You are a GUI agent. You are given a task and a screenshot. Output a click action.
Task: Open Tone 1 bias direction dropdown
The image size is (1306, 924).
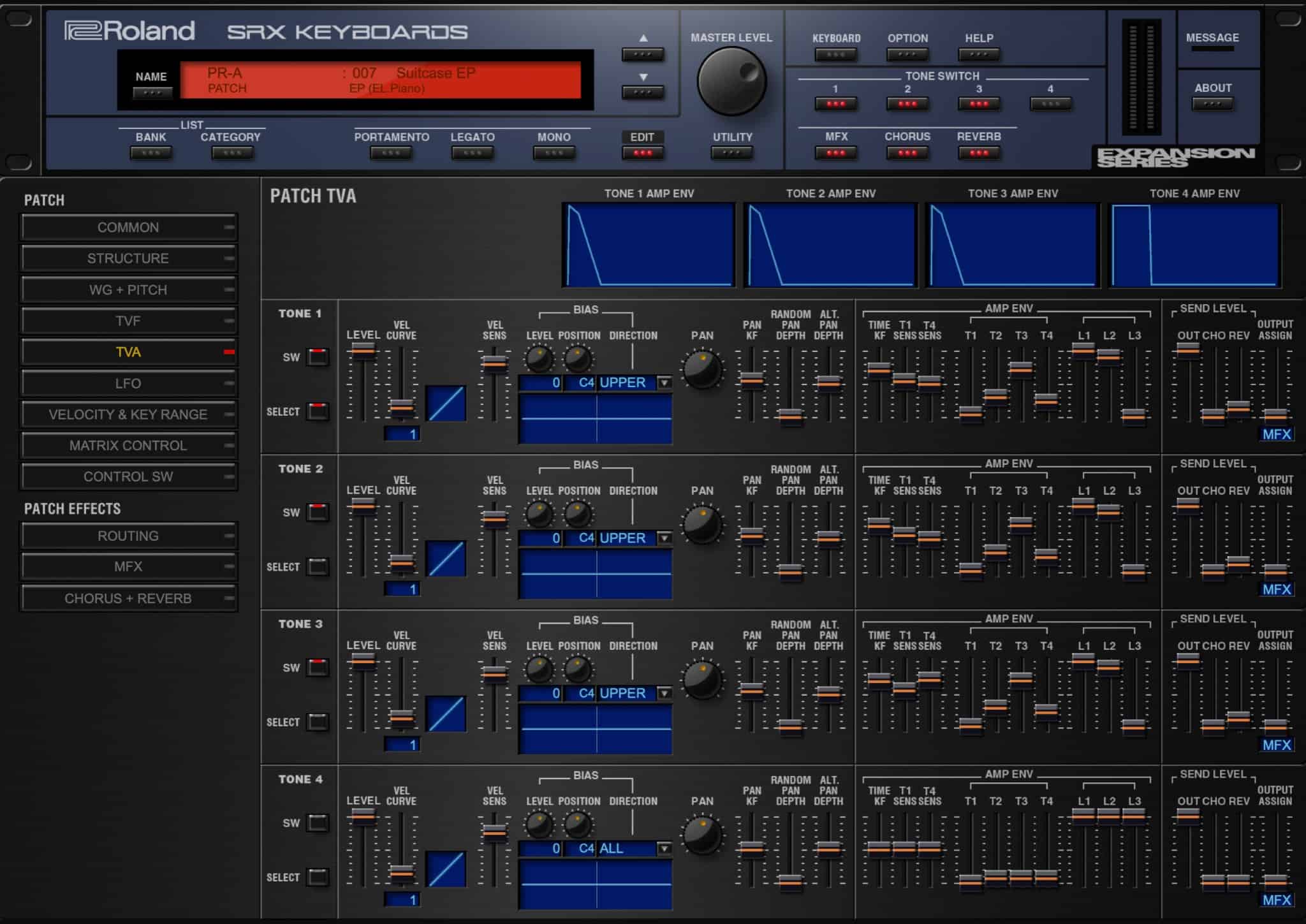pos(664,383)
